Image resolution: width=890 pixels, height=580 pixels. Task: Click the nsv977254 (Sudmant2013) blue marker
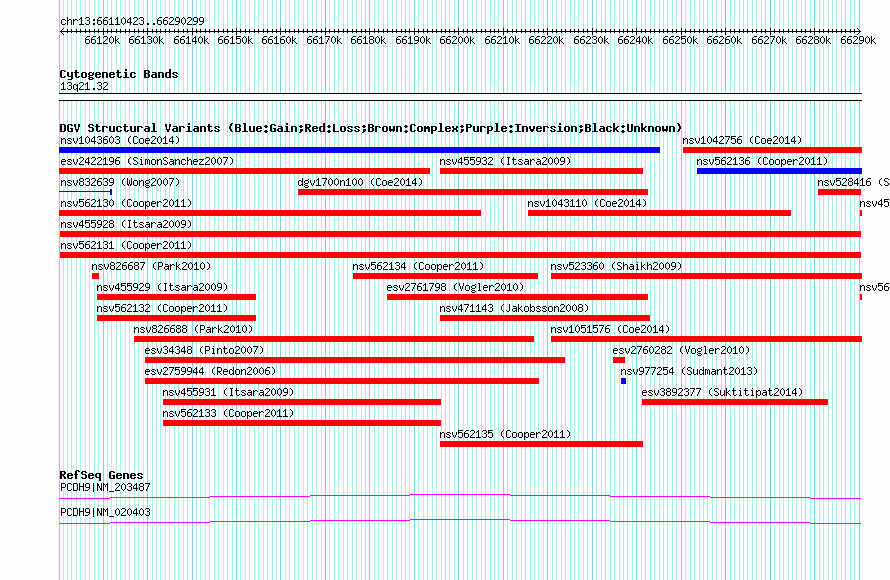tap(623, 381)
